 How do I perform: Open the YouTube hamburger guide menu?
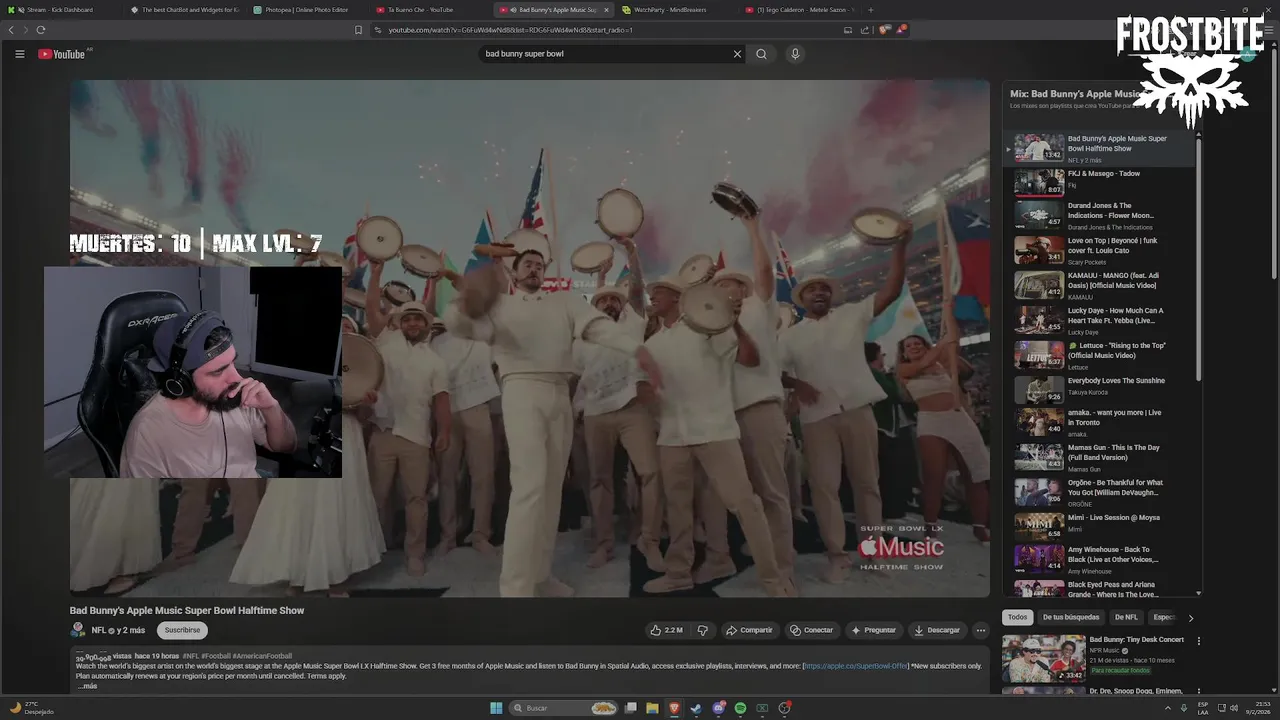[x=19, y=54]
